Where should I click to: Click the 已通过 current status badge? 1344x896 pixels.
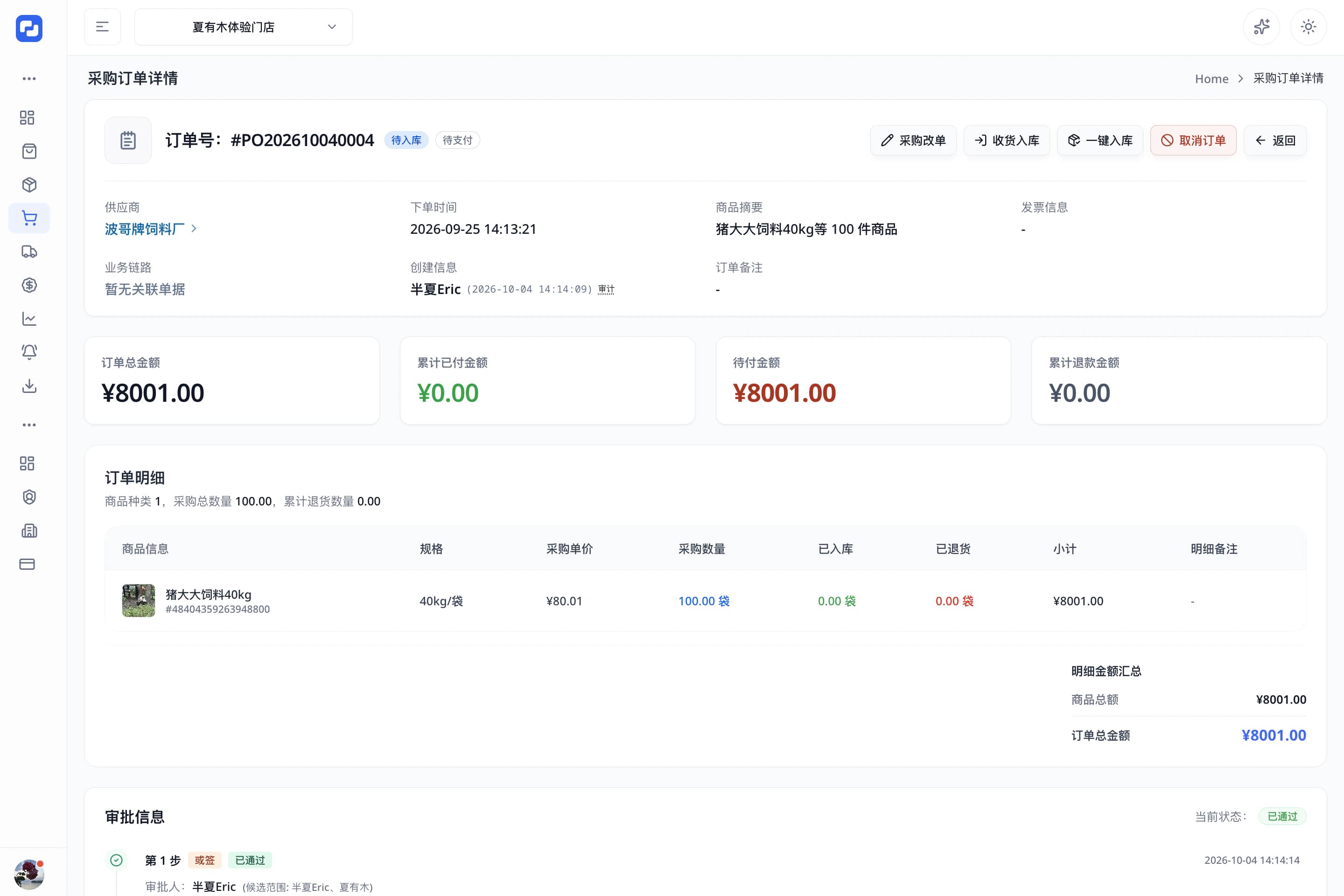1282,817
